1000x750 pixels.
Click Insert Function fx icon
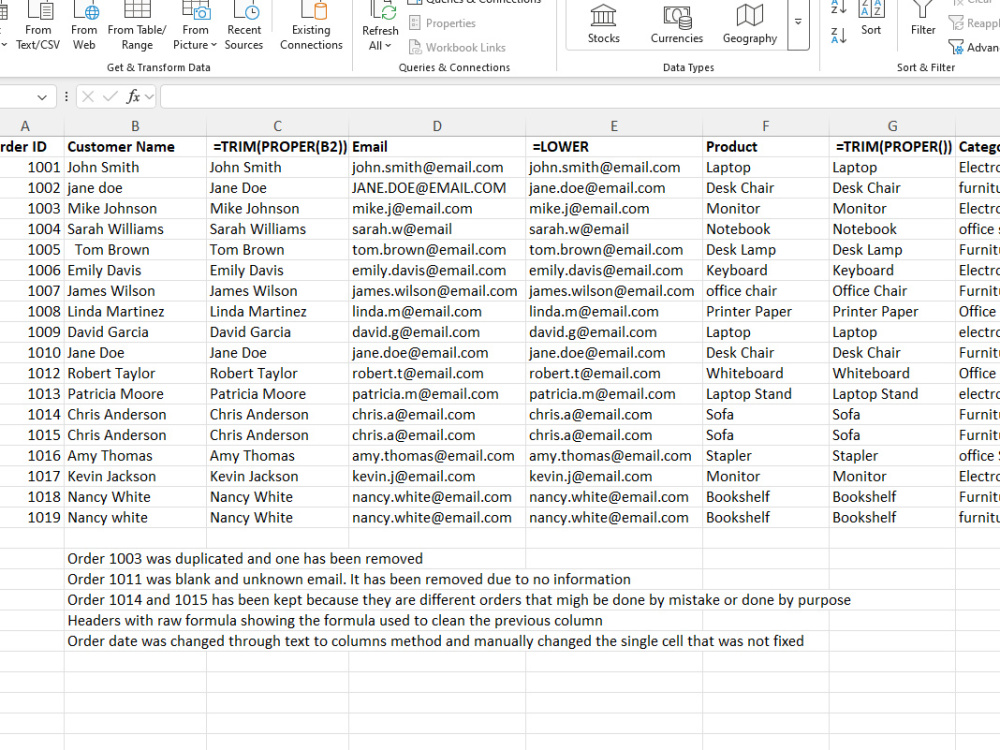pos(133,97)
